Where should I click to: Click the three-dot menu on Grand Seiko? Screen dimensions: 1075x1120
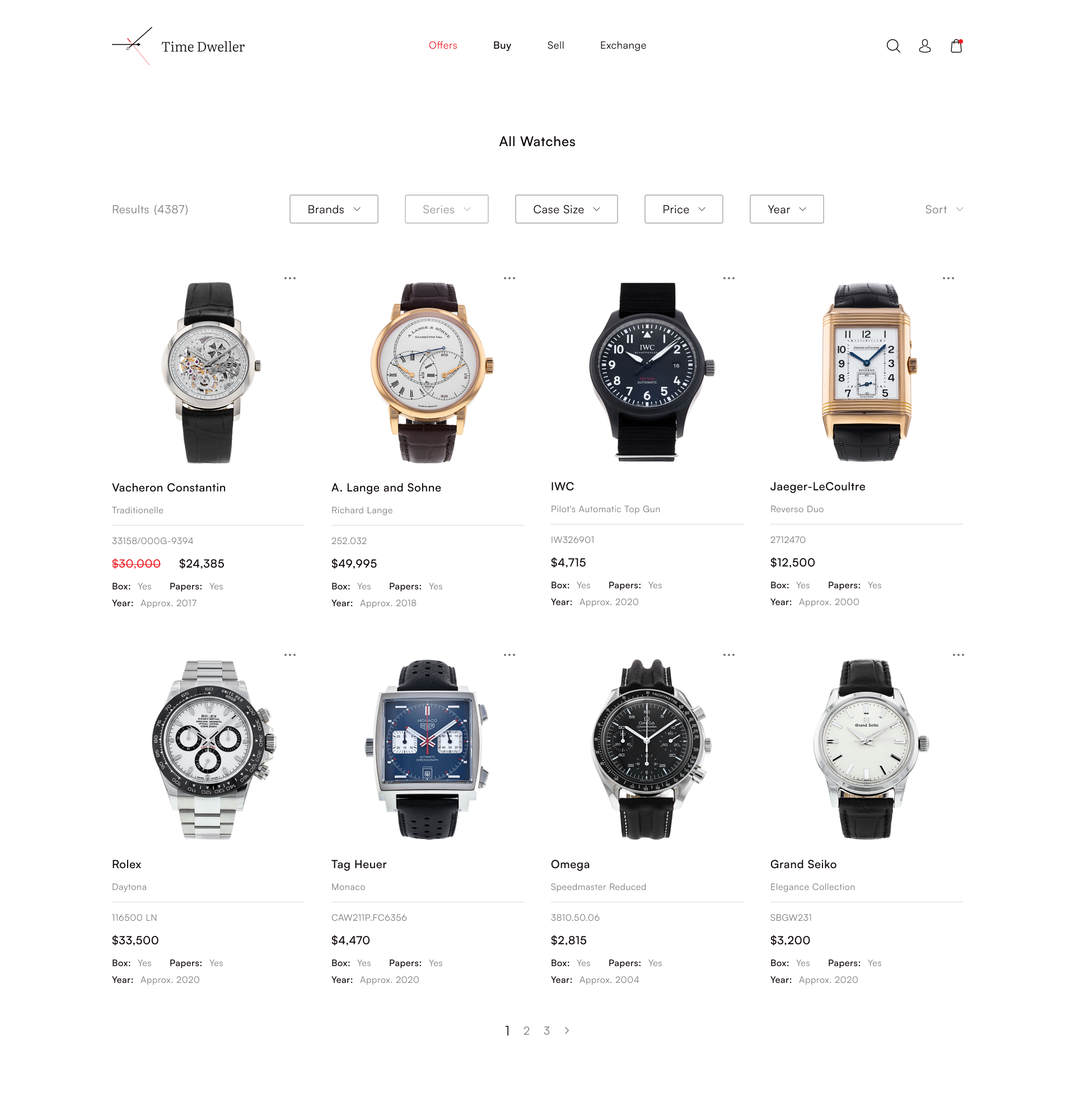957,654
